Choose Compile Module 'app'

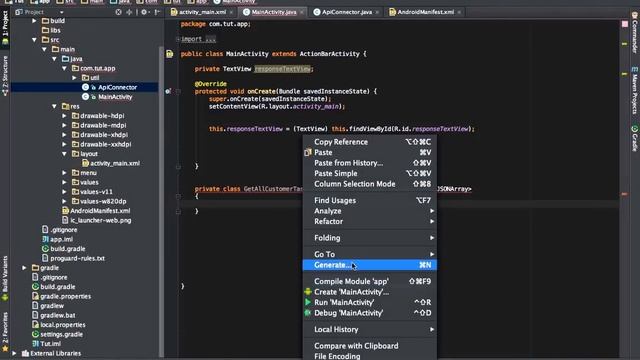(369, 281)
